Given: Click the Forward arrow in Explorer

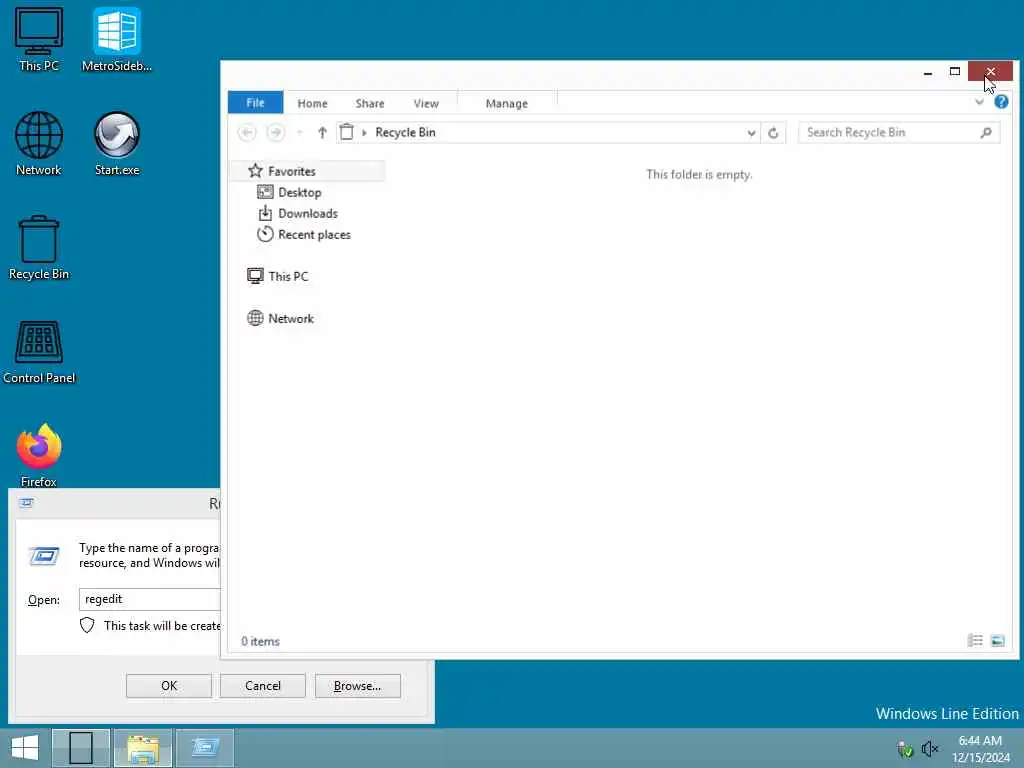Looking at the screenshot, I should pos(276,133).
